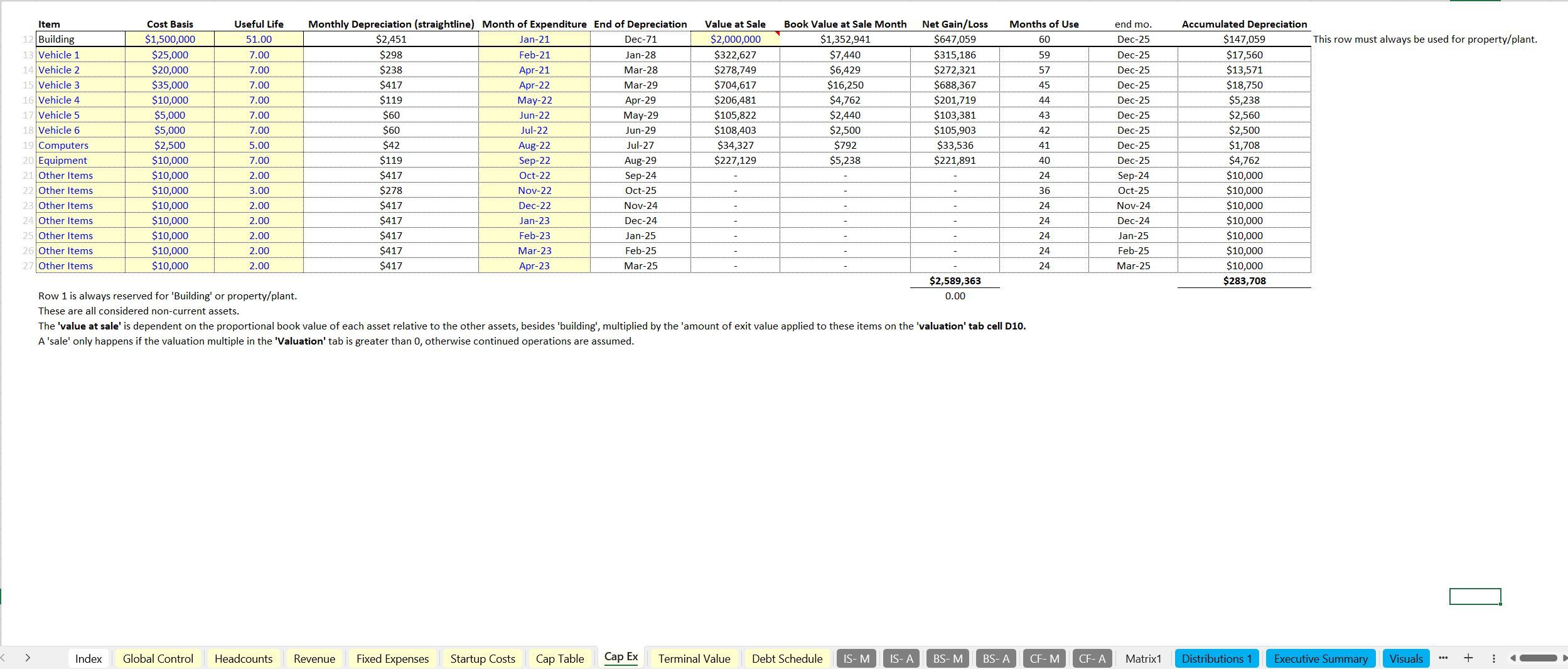Select Vehicle 5 value at sale $105,822
The height and width of the screenshot is (669, 1568).
point(735,115)
